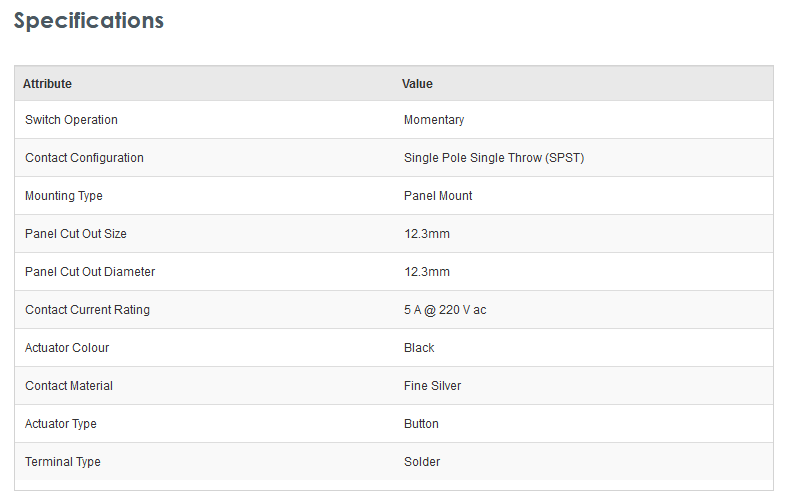Click the Panel Cut Out Diameter label

tap(90, 272)
